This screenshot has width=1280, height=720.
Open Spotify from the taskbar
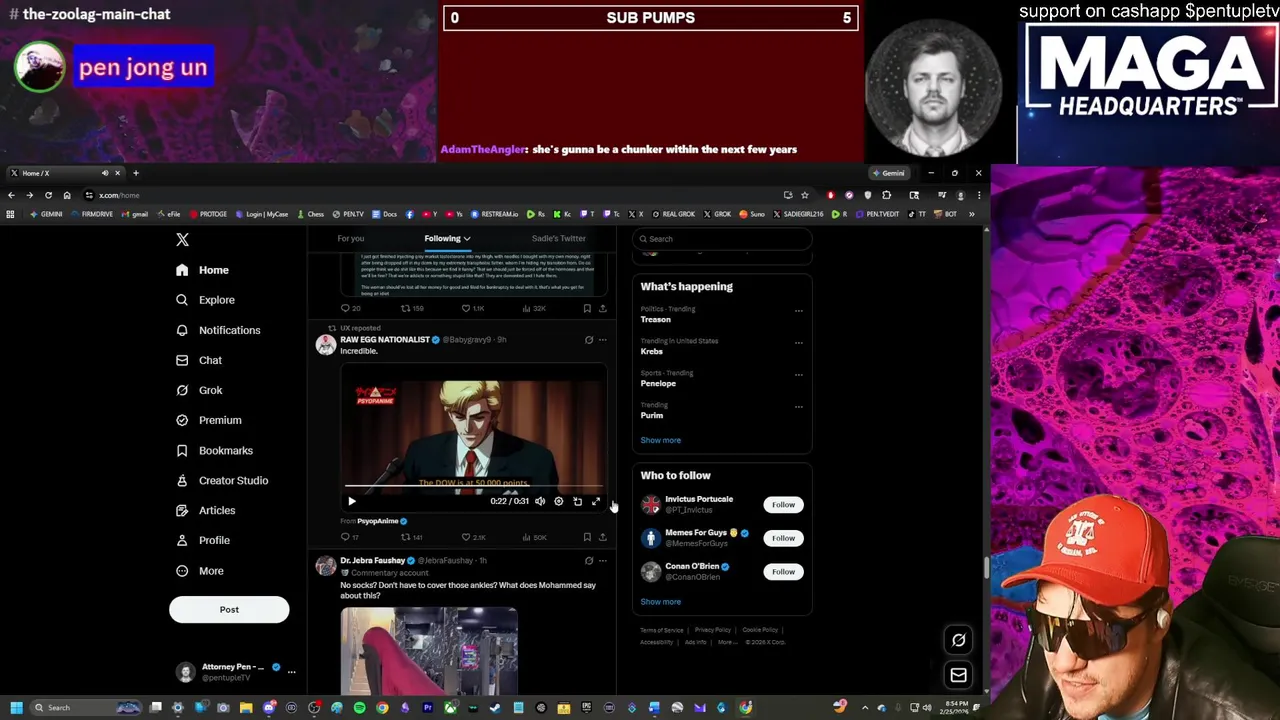tap(359, 708)
